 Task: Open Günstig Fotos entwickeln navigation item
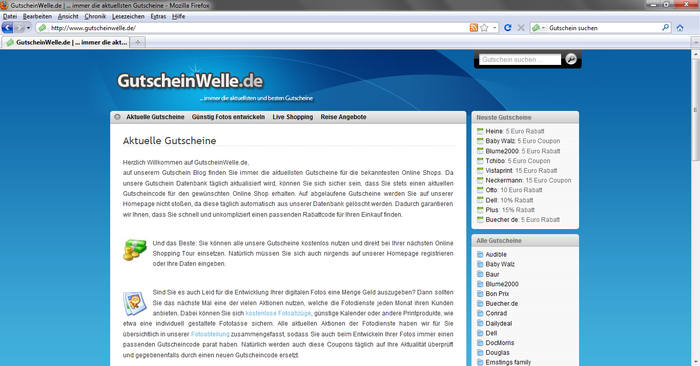[228, 117]
